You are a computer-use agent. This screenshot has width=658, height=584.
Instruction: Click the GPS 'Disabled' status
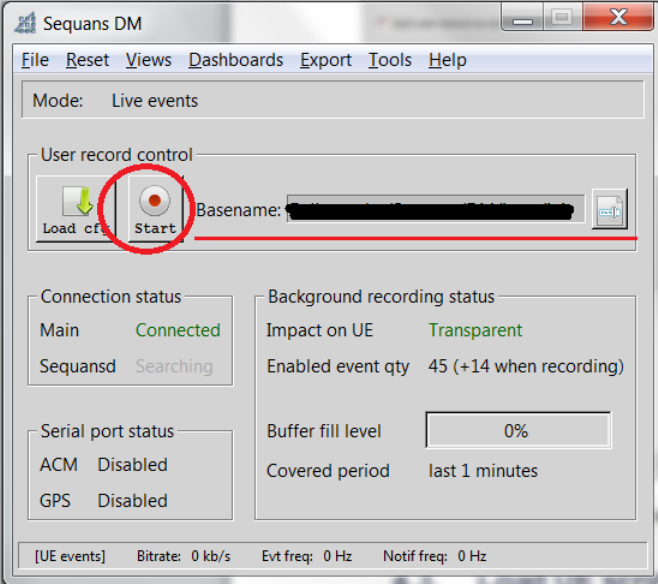[x=133, y=501]
